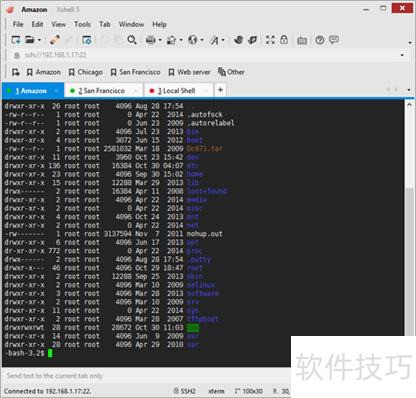Click the font settings icon

[x=214, y=40]
